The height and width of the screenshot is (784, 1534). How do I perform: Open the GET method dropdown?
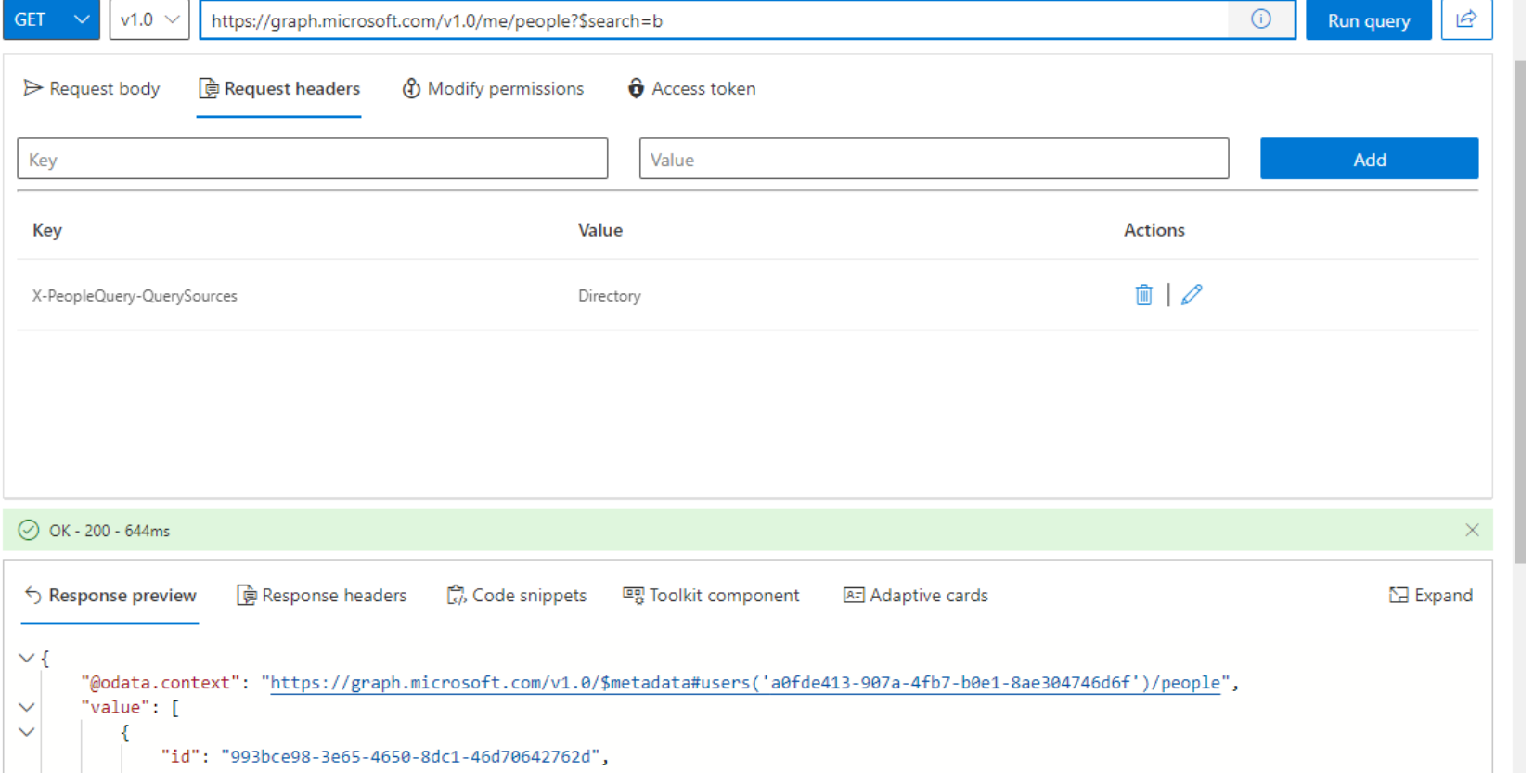coord(51,19)
